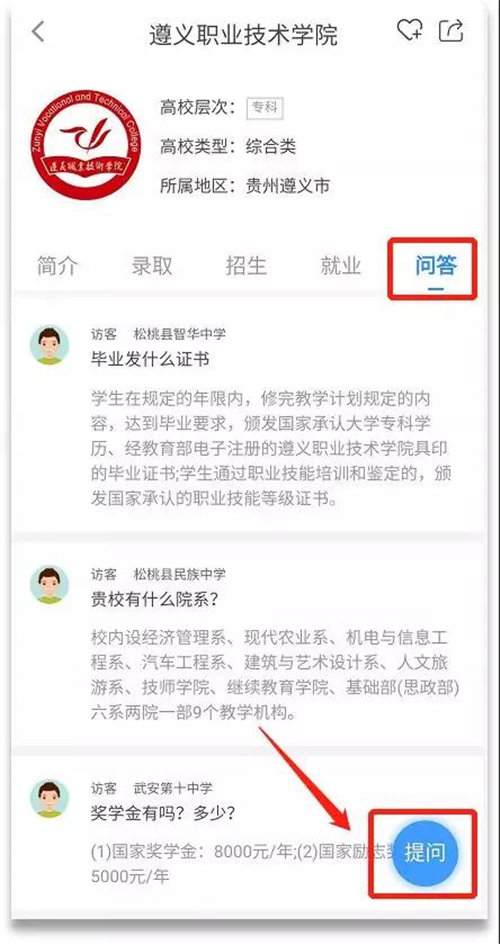The height and width of the screenshot is (944, 500).
Task: Tap avatar of 松桃县智华中学 visitor
Action: pyautogui.click(x=49, y=345)
